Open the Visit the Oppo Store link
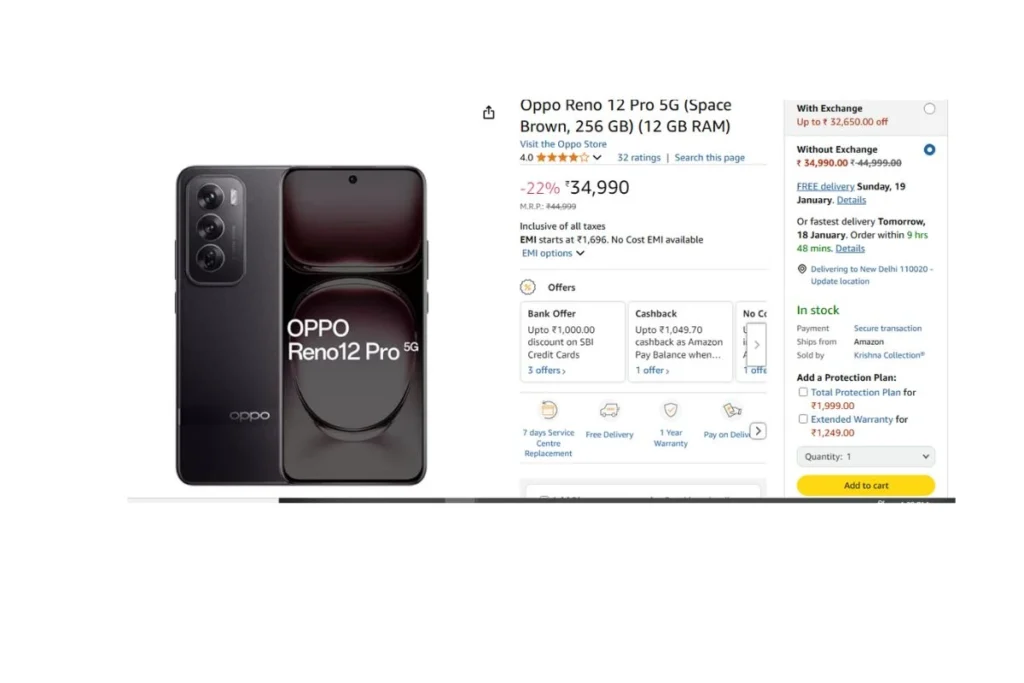Image resolution: width=1024 pixels, height=683 pixels. tap(563, 144)
